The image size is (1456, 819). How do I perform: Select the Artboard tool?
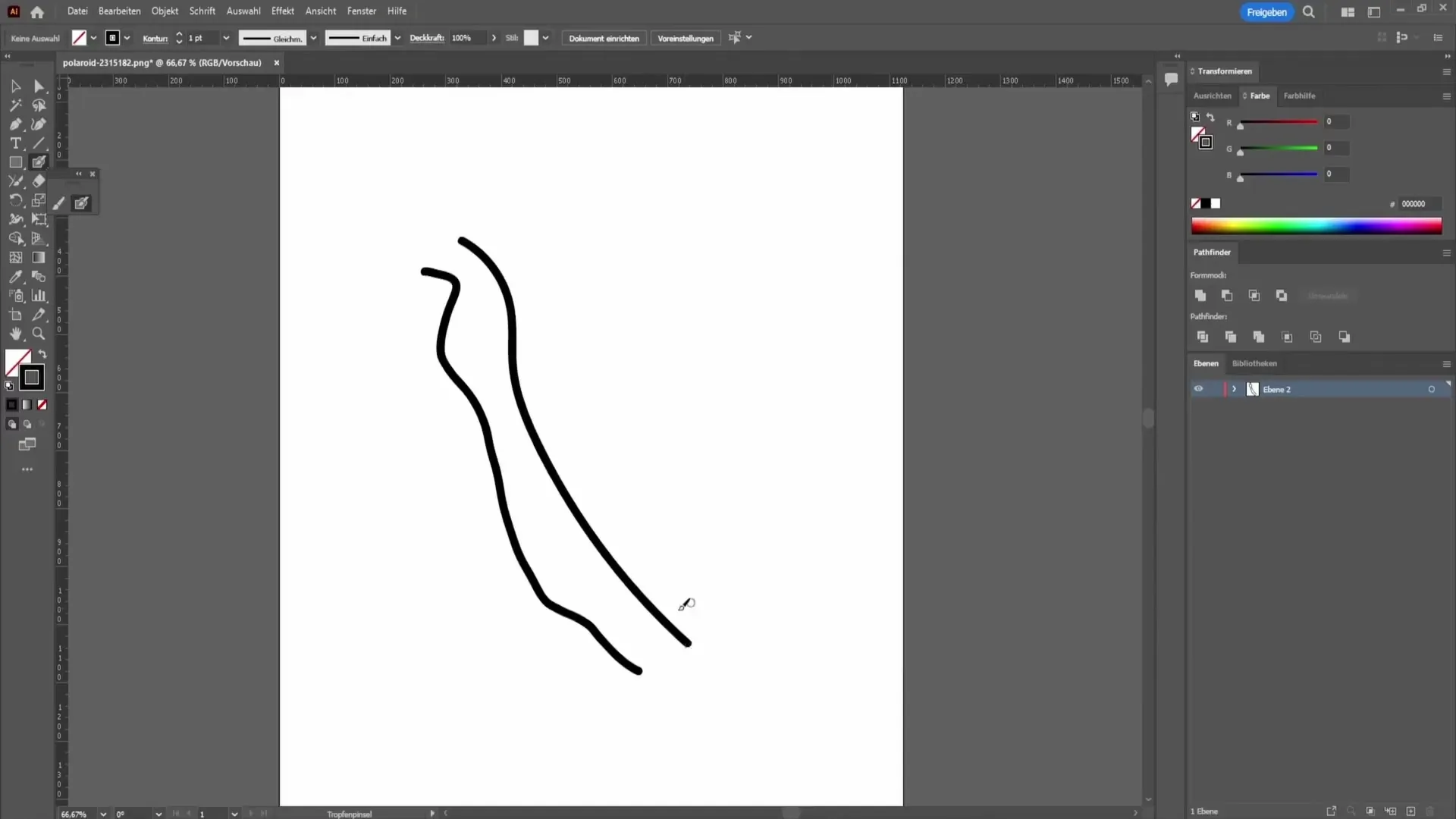(x=15, y=315)
